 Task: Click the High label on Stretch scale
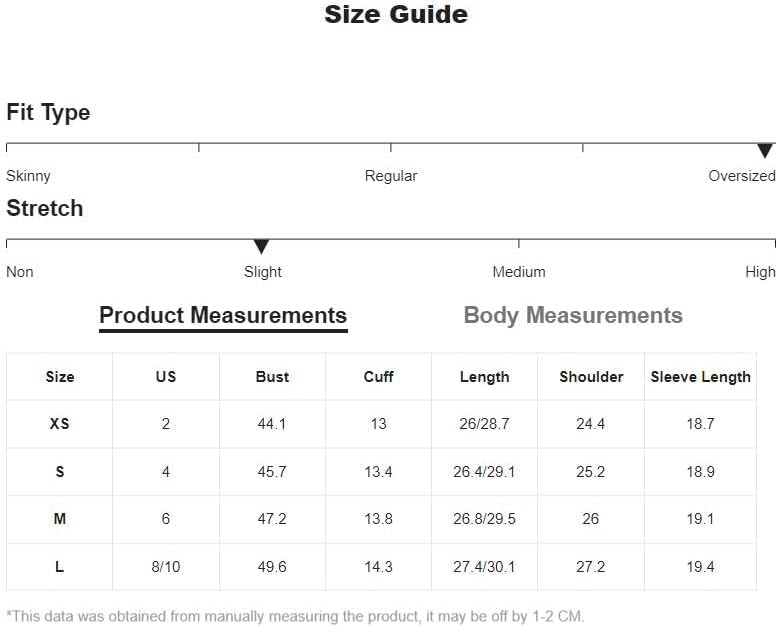(760, 272)
